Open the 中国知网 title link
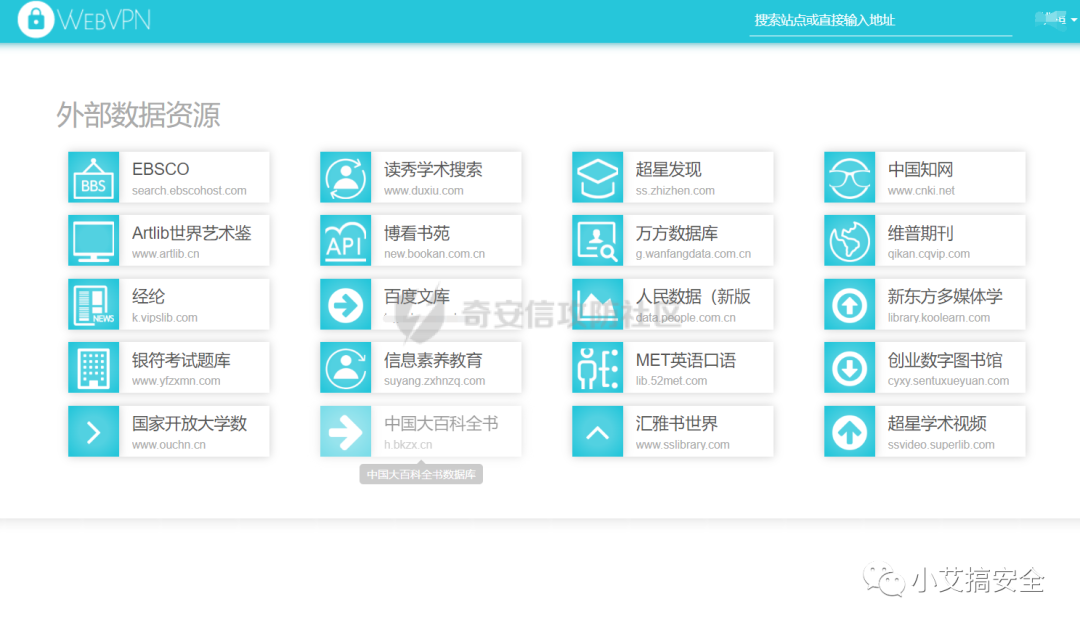 coord(920,169)
